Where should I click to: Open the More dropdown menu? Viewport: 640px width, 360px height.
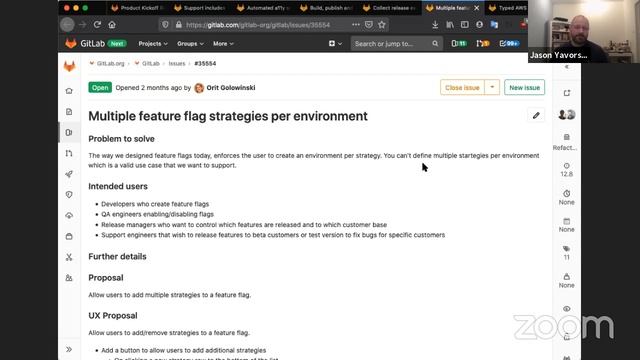coord(223,43)
